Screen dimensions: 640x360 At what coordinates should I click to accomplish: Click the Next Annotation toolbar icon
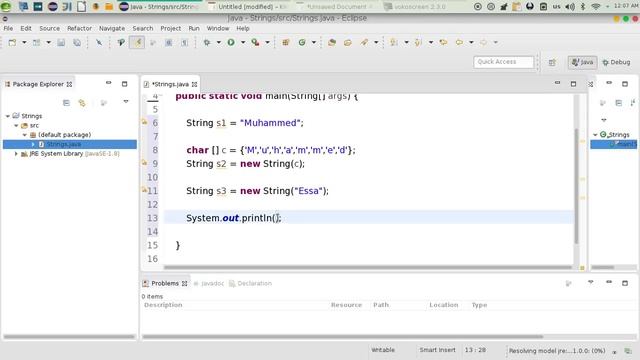pyautogui.click(x=394, y=42)
